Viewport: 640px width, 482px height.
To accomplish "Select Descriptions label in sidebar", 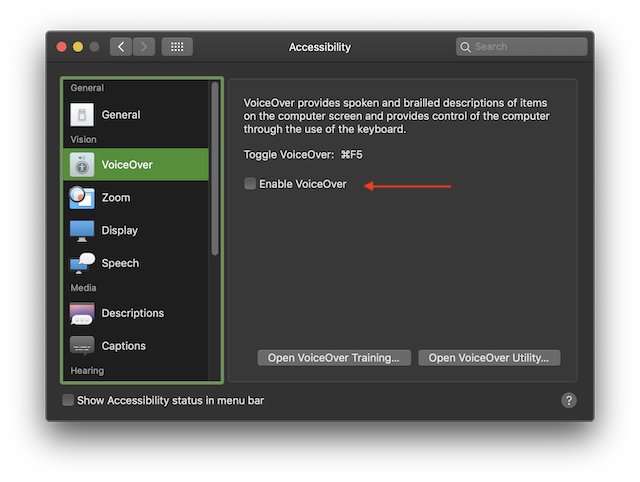I will pyautogui.click(x=133, y=313).
